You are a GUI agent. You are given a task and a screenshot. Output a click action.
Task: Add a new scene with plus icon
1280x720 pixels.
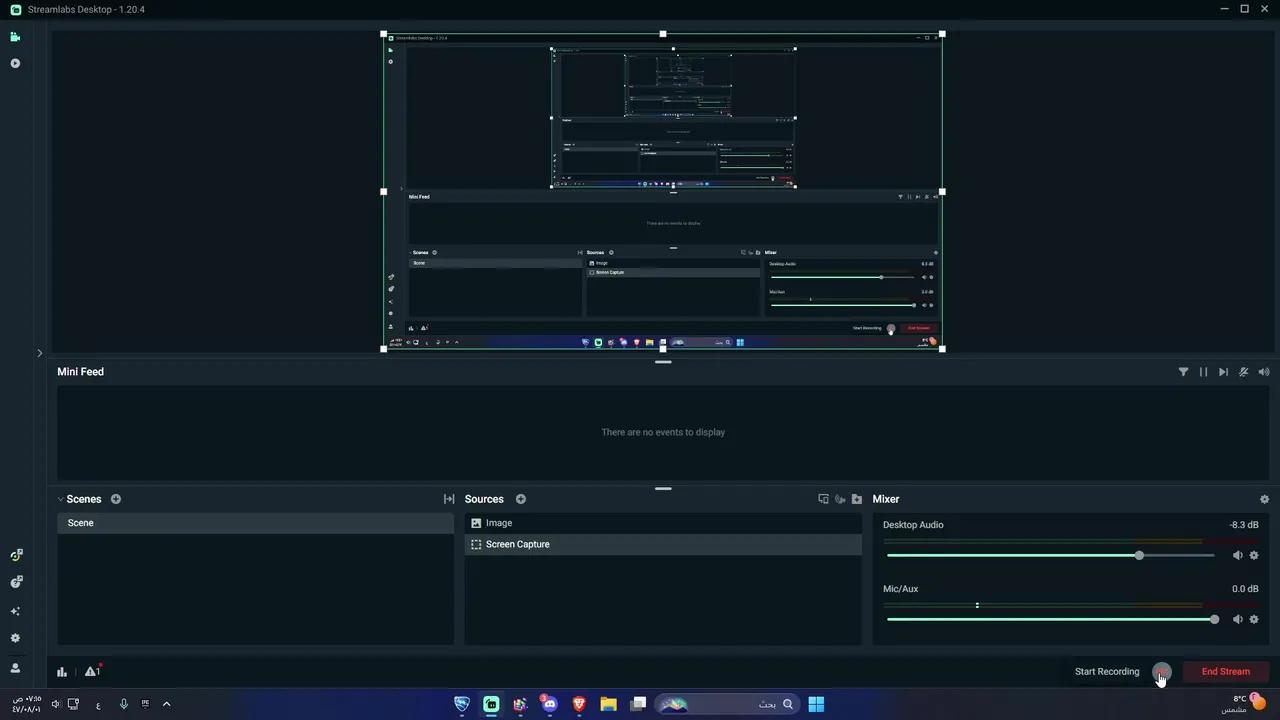(x=116, y=499)
